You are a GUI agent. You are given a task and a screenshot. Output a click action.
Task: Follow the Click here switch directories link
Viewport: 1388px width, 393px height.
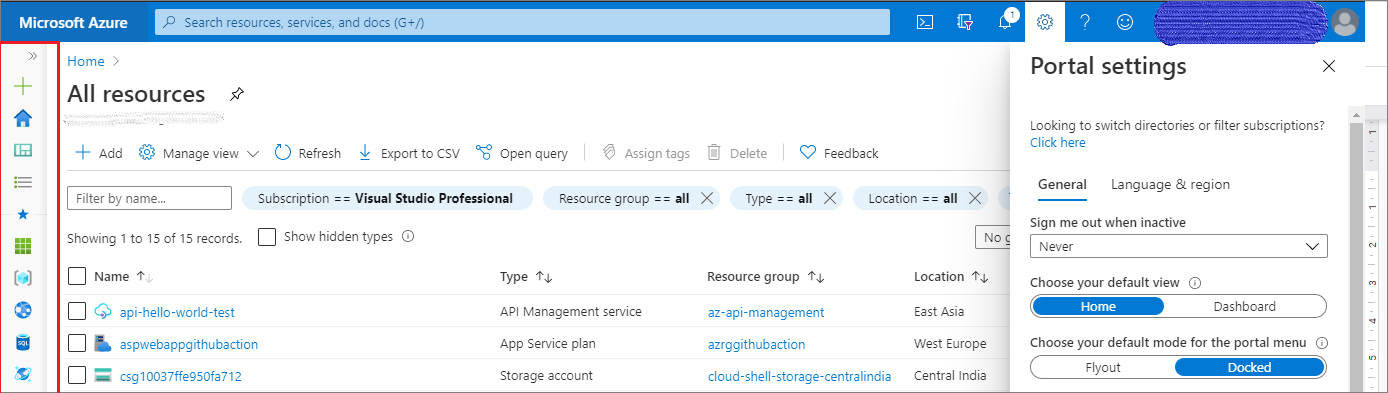(x=1058, y=143)
